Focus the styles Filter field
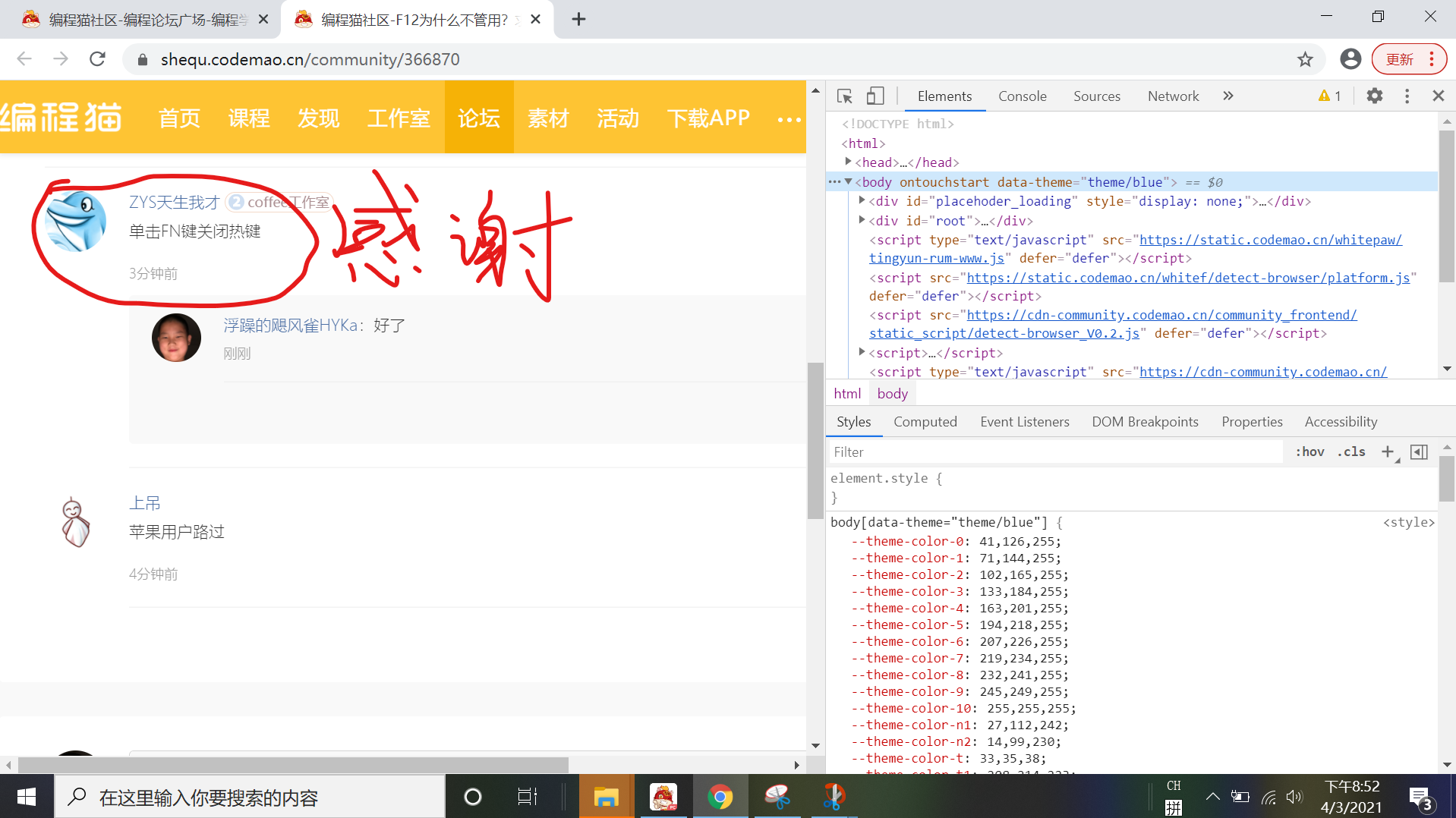Image resolution: width=1456 pixels, height=818 pixels. click(x=1055, y=452)
